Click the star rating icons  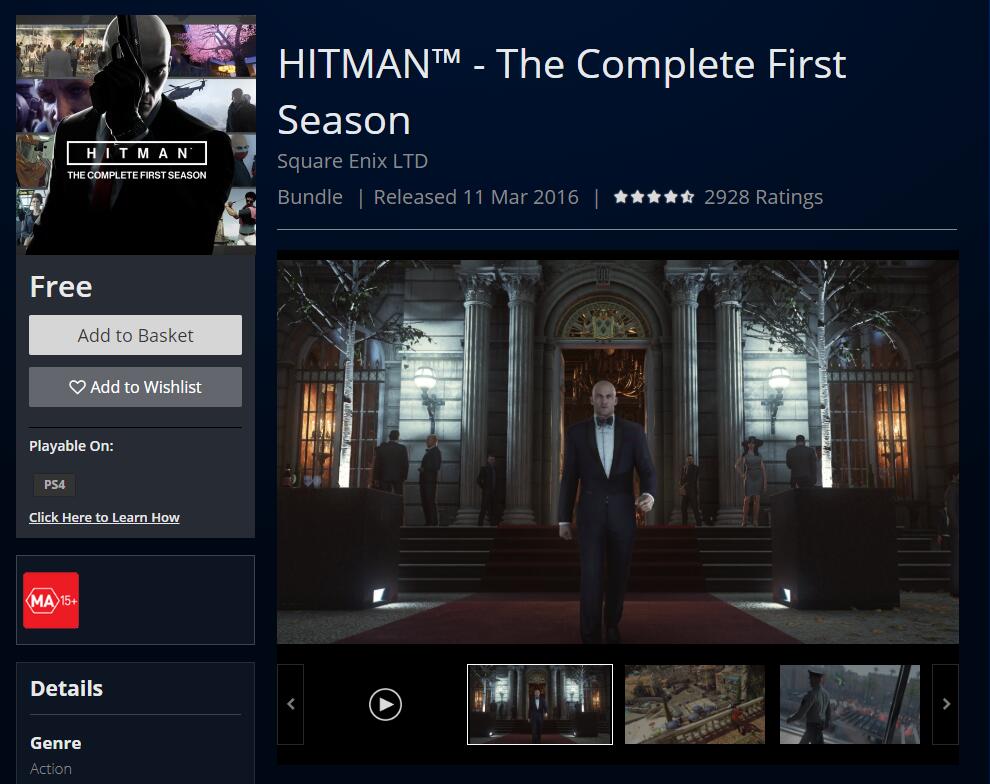(654, 197)
